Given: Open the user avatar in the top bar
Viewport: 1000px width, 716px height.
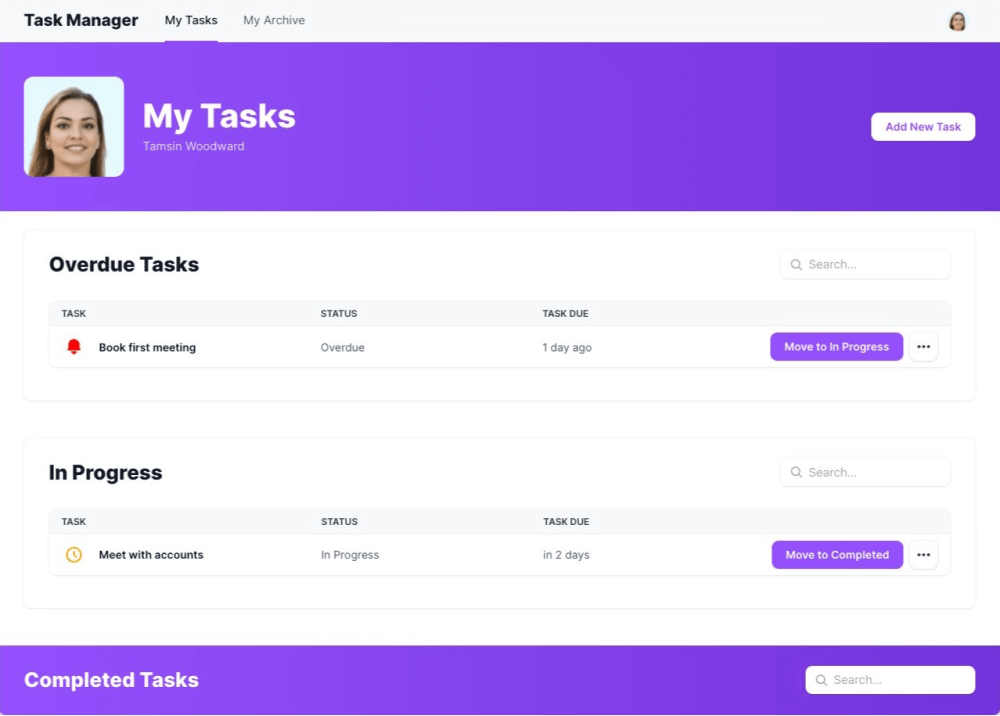Looking at the screenshot, I should point(957,20).
